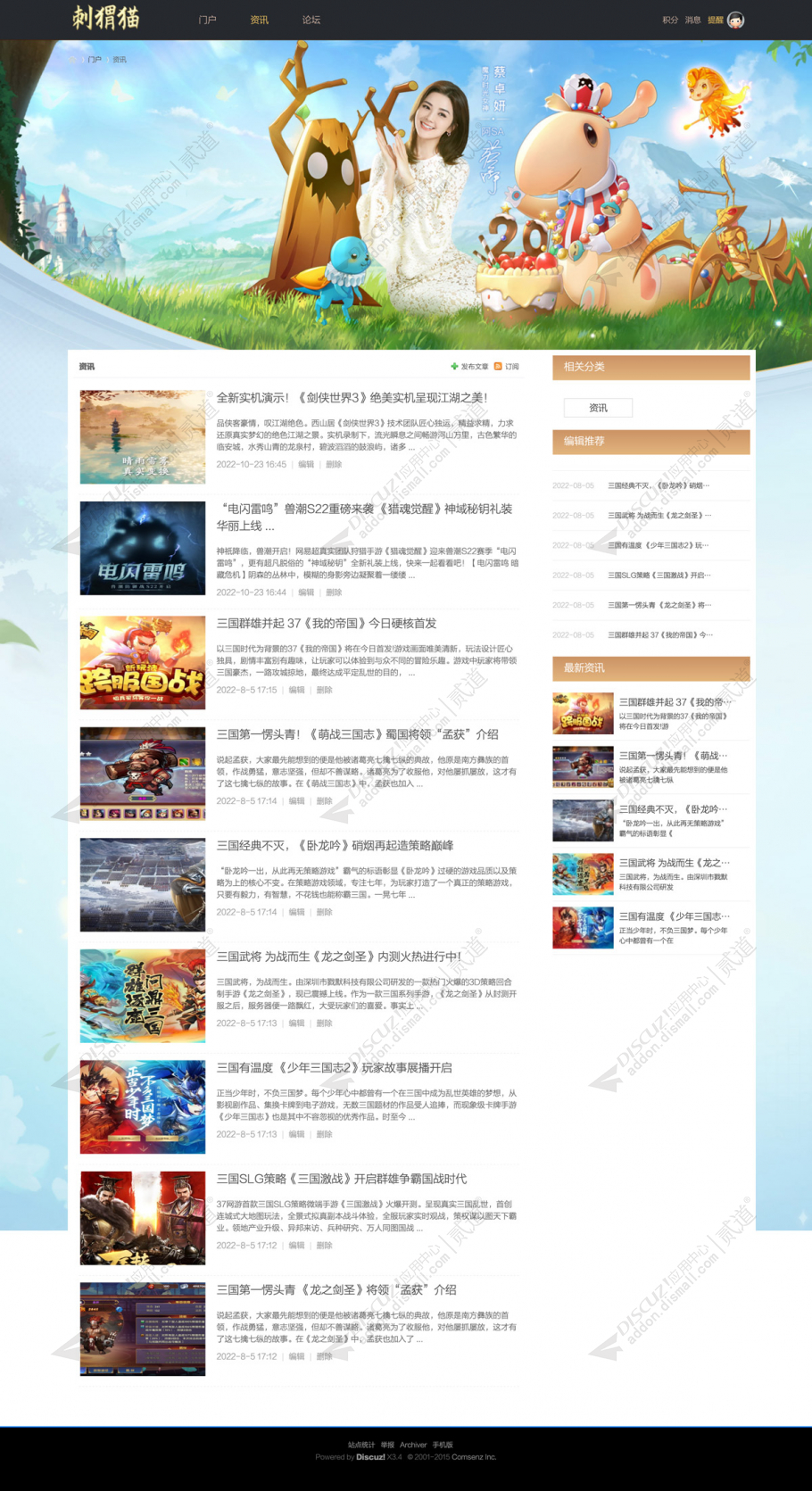Open article 《少年三国志2》玩家故事展播开启

point(335,1068)
